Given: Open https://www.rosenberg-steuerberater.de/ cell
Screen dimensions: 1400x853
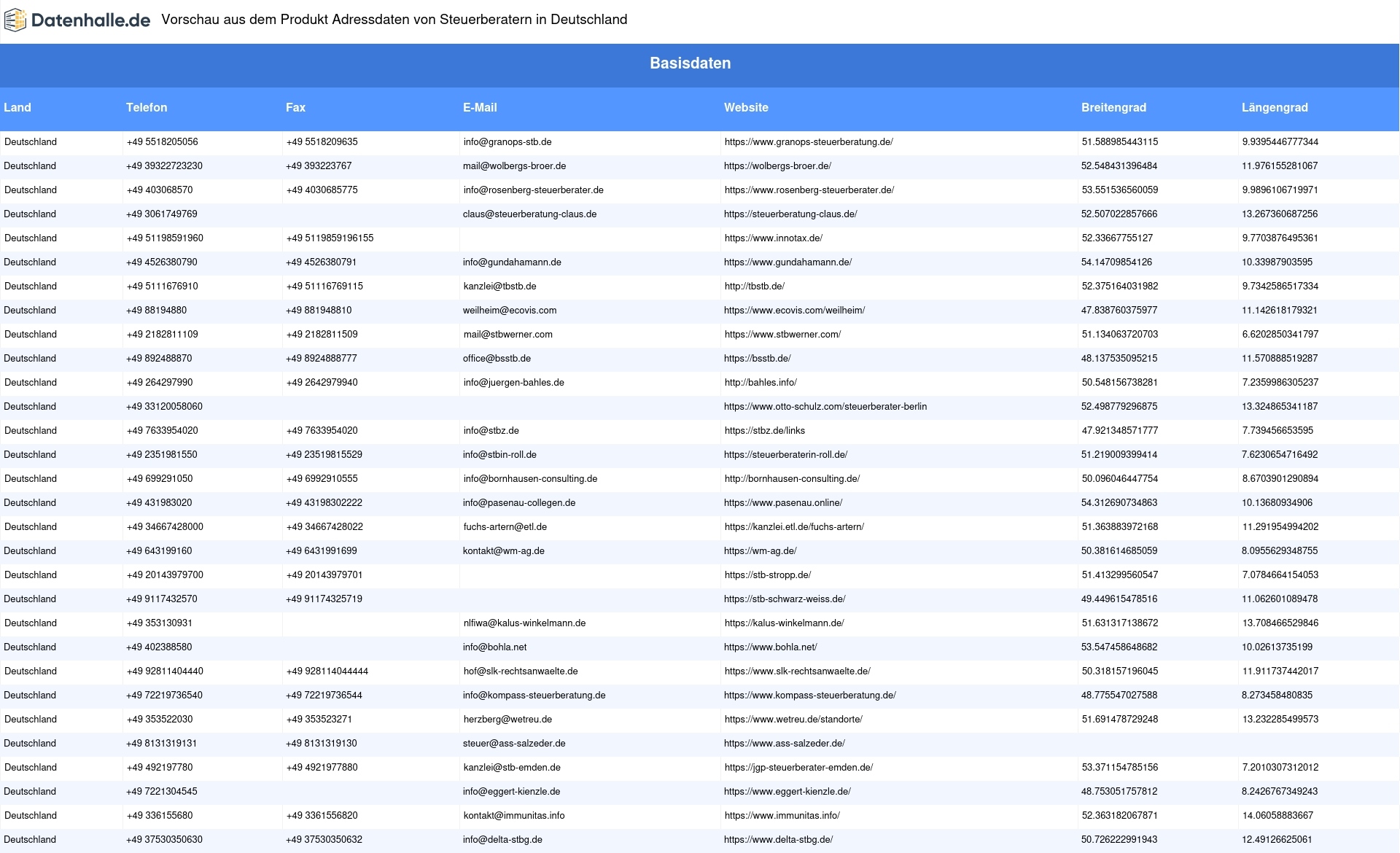Looking at the screenshot, I should coord(809,190).
